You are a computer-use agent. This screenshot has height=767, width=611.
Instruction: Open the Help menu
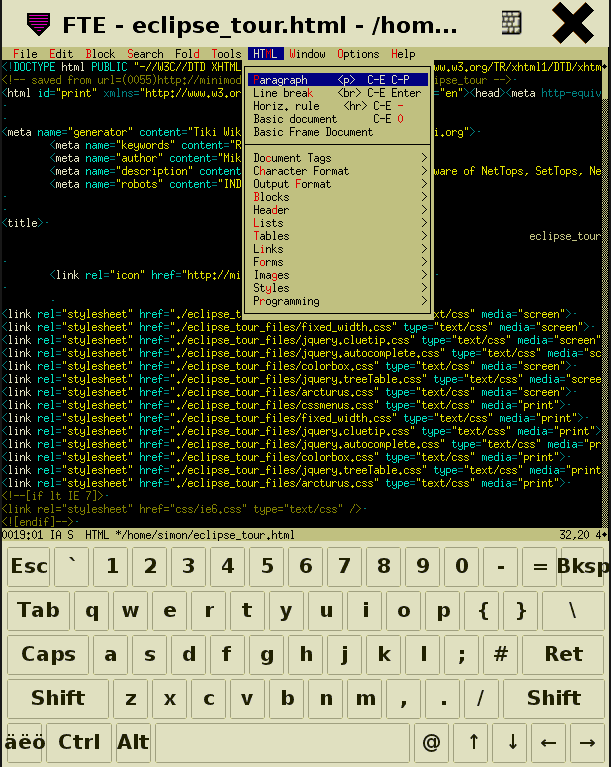point(403,54)
